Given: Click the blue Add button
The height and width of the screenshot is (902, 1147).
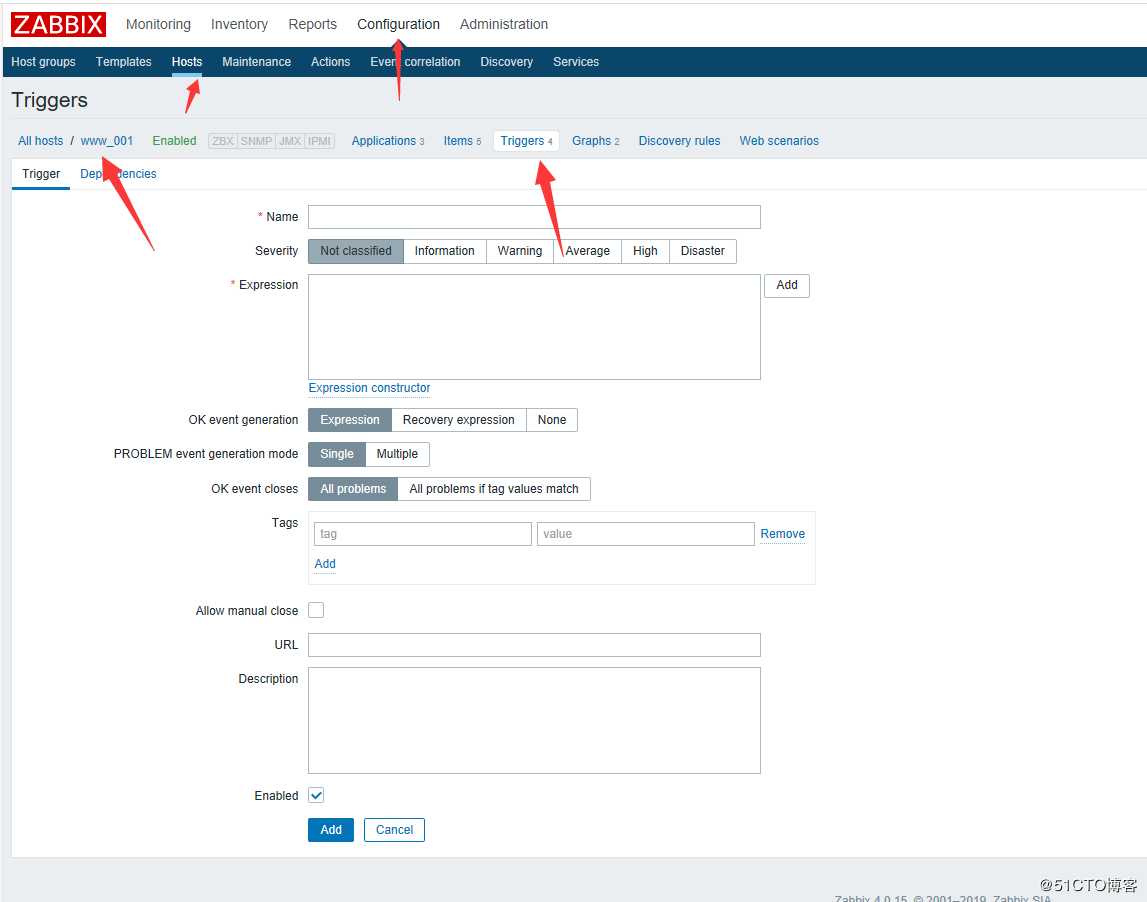Looking at the screenshot, I should [331, 830].
